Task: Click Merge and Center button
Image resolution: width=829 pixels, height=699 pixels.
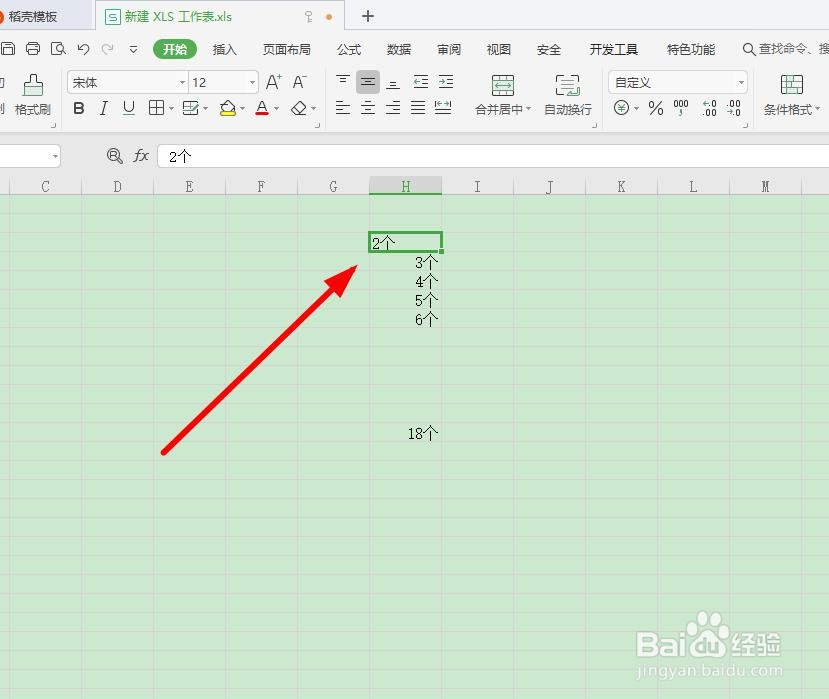Action: 502,95
